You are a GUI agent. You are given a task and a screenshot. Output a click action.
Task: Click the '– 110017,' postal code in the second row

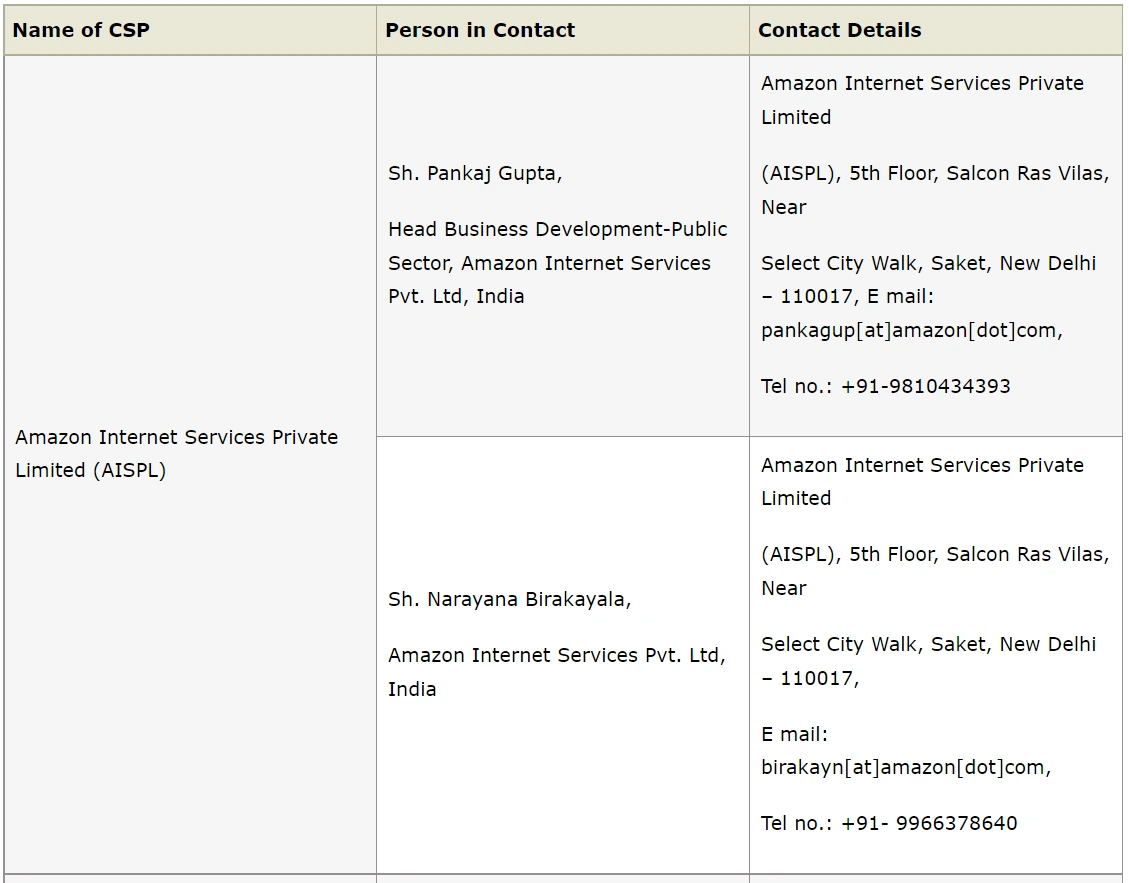pyautogui.click(x=810, y=678)
